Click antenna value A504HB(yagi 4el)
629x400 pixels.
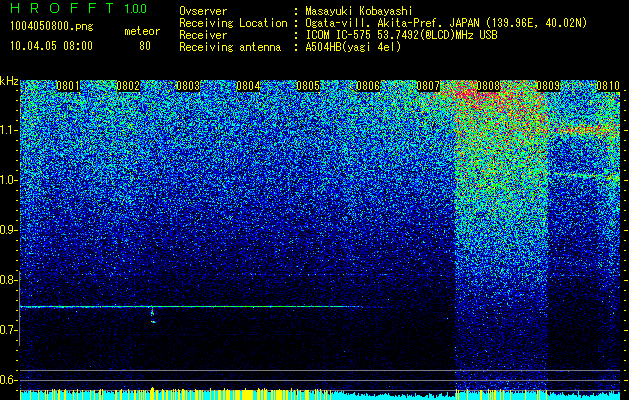coord(353,47)
